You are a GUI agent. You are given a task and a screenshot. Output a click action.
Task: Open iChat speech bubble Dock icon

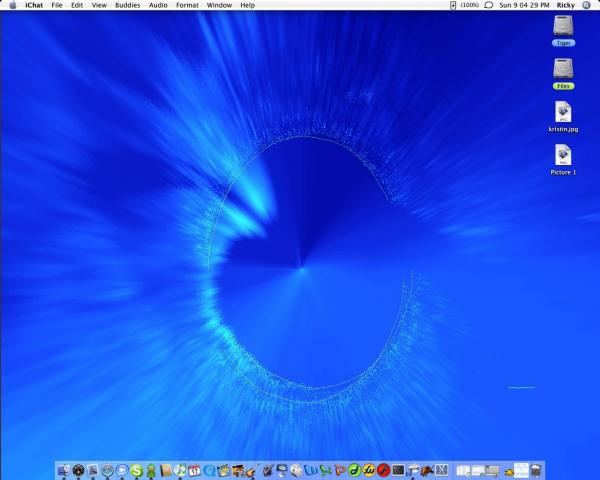click(122, 470)
